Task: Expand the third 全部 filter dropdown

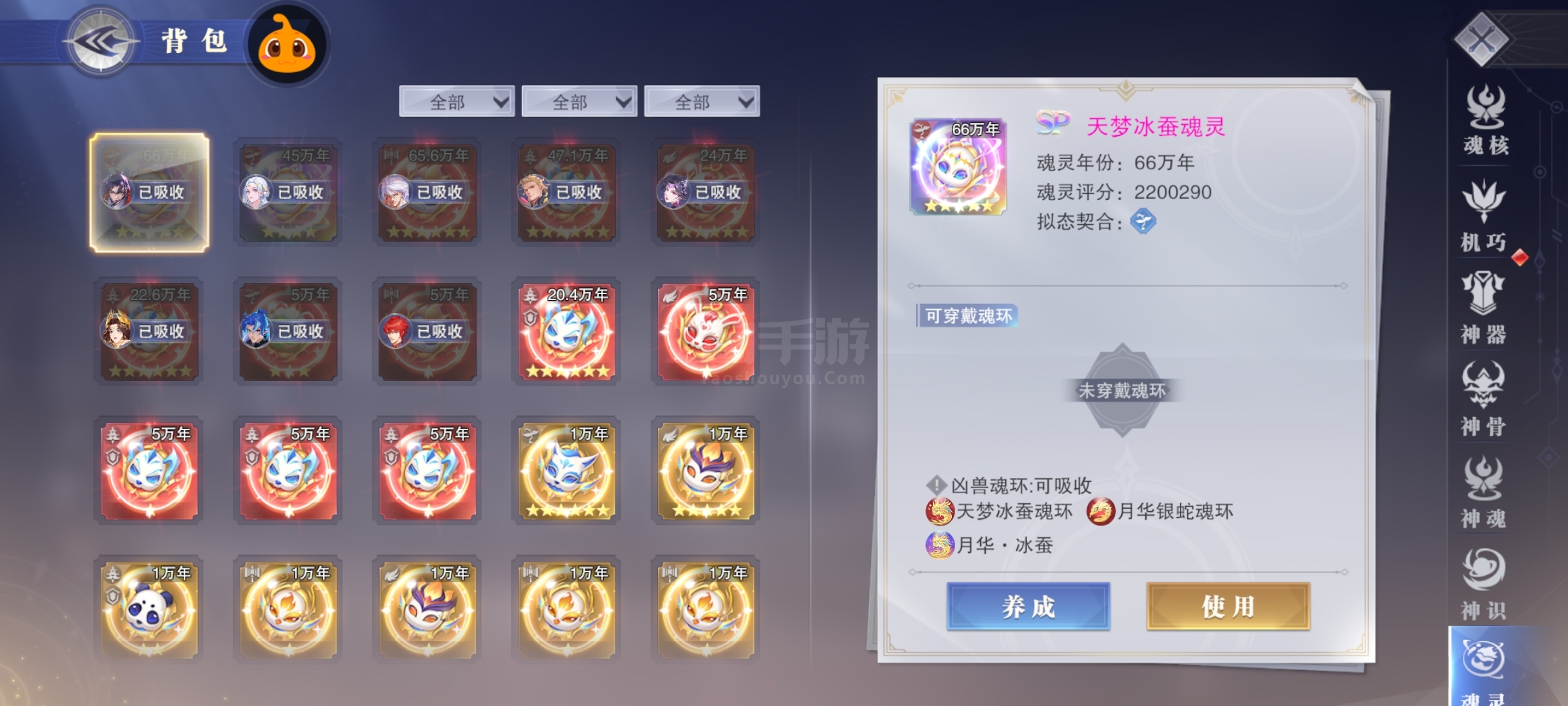Action: [702, 101]
